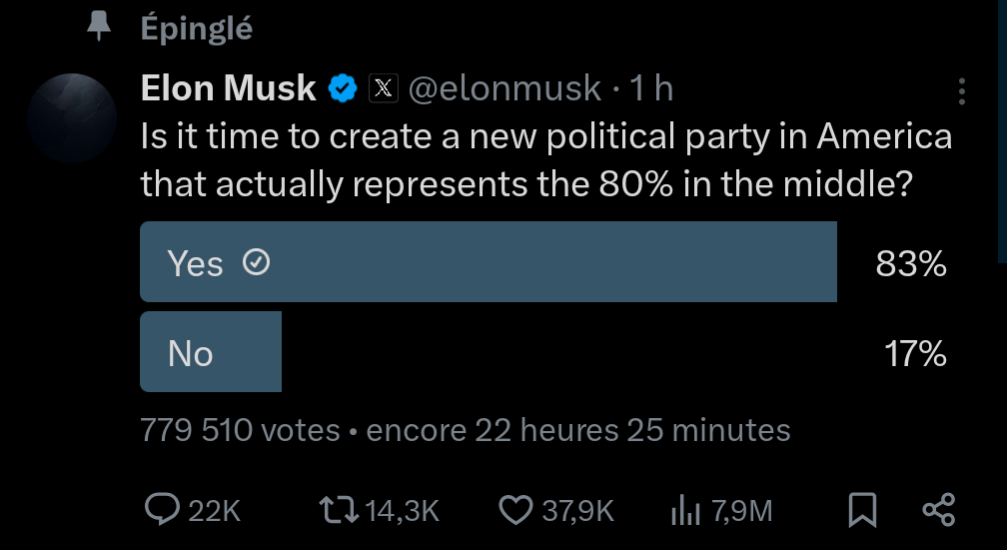Click the blue verified badge
Image resolution: width=1007 pixels, height=550 pixels.
coord(343,89)
